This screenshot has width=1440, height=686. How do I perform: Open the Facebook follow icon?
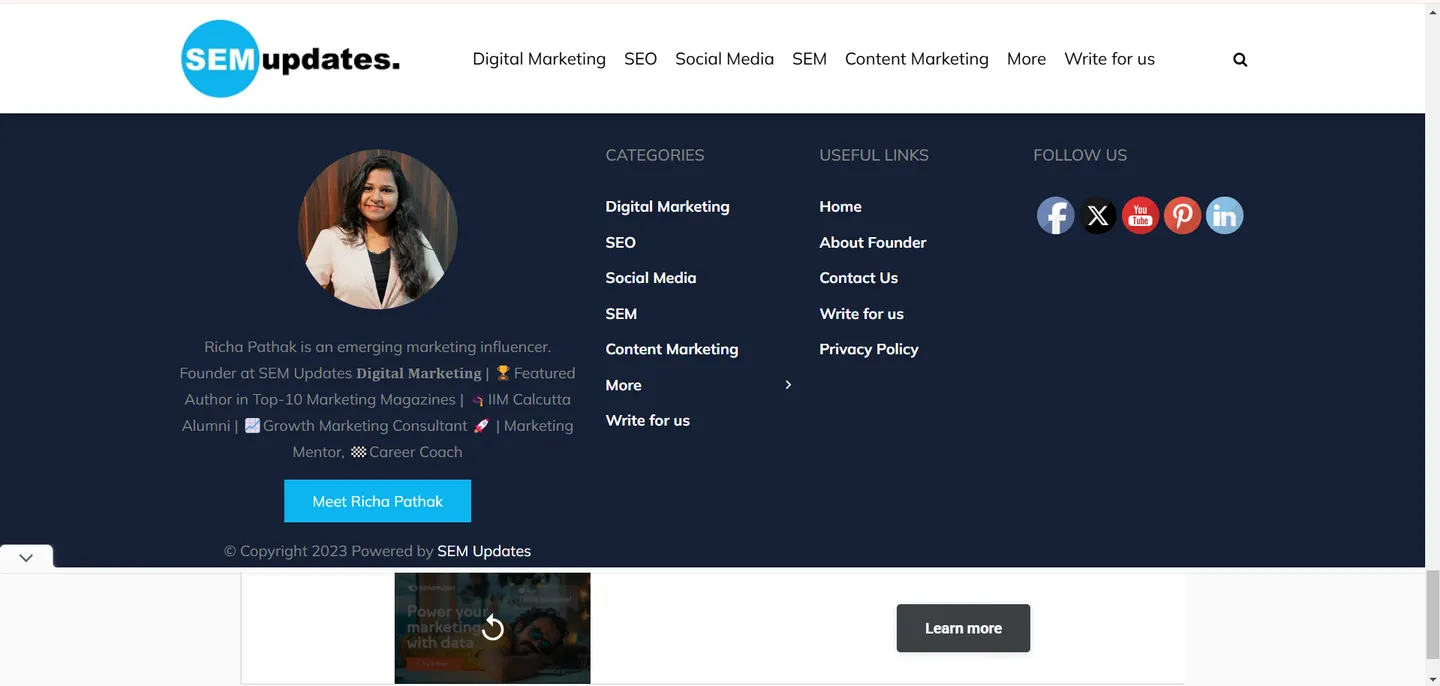1055,215
